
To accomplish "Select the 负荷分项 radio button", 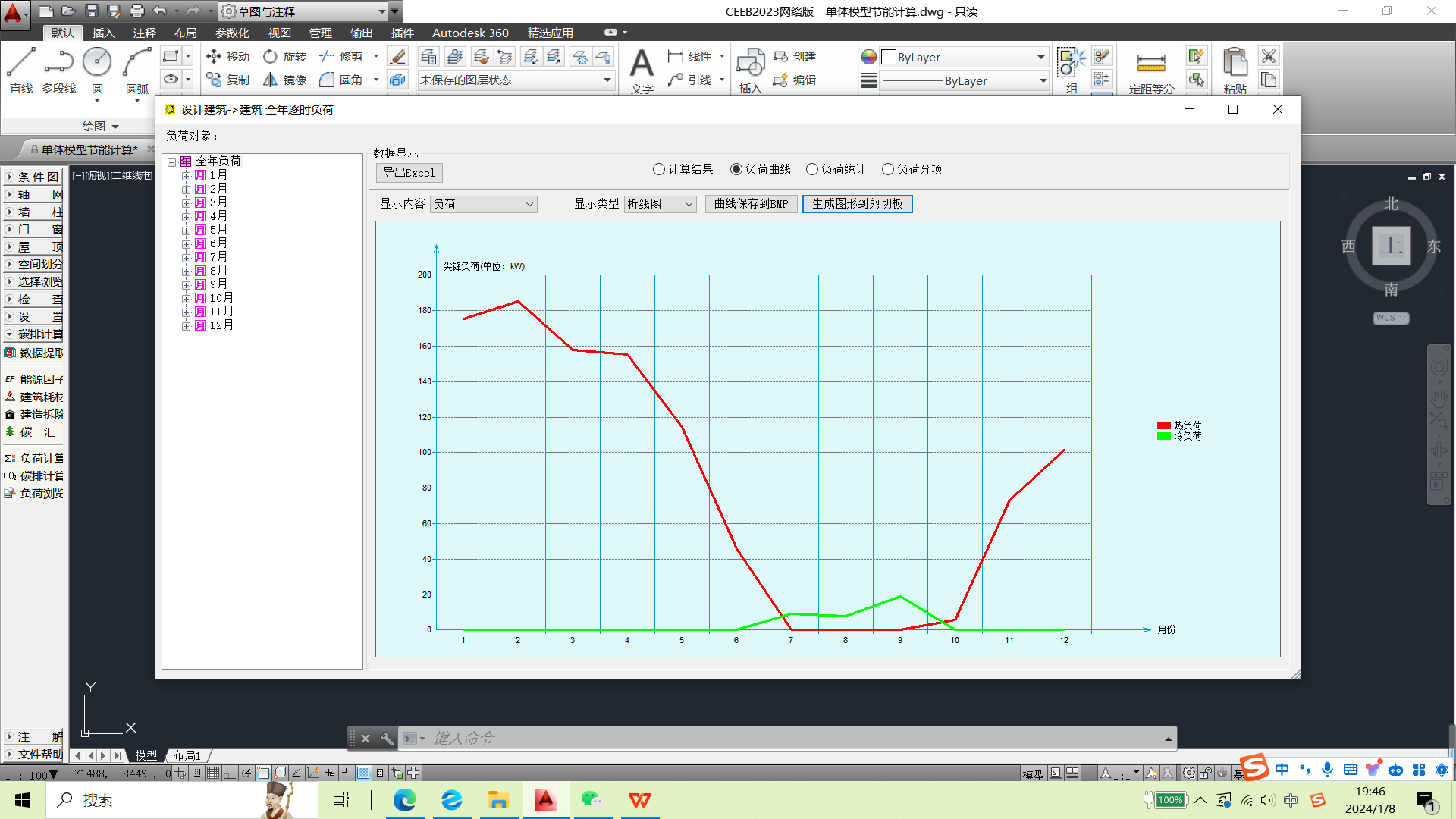I will pyautogui.click(x=888, y=169).
